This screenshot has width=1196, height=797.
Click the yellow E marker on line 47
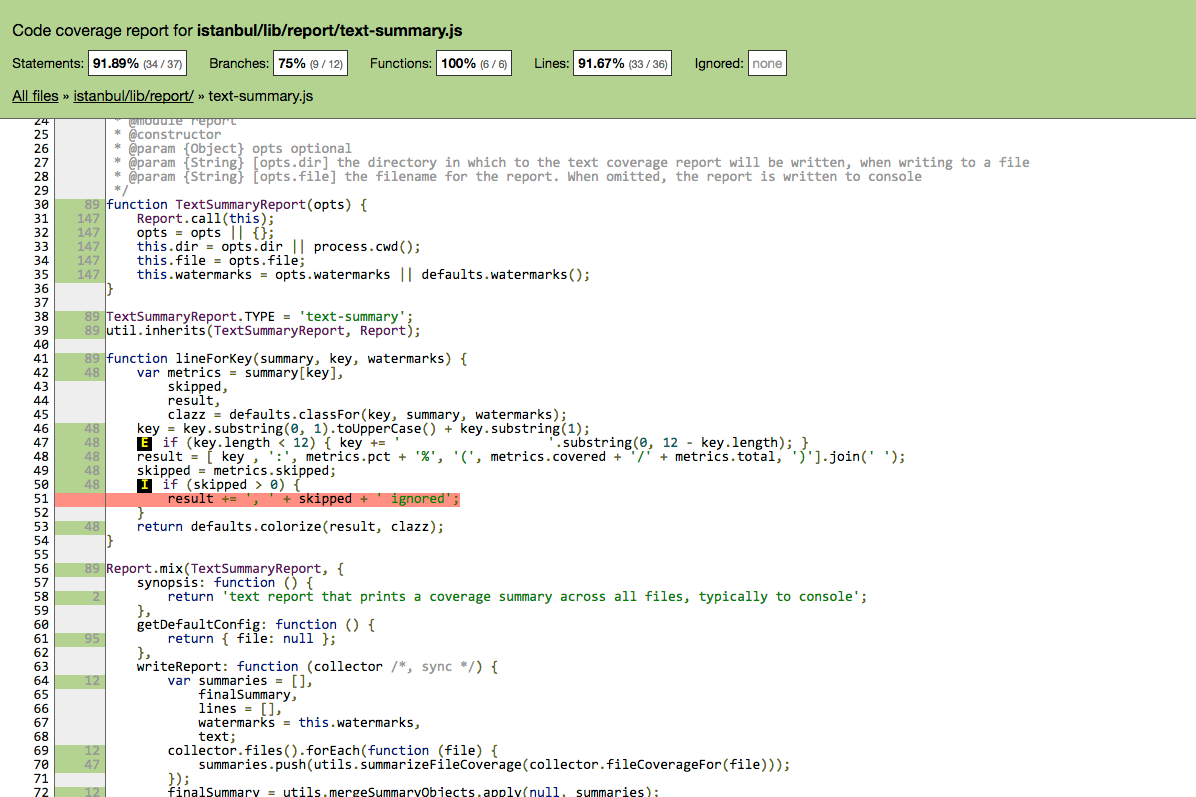pyautogui.click(x=144, y=443)
